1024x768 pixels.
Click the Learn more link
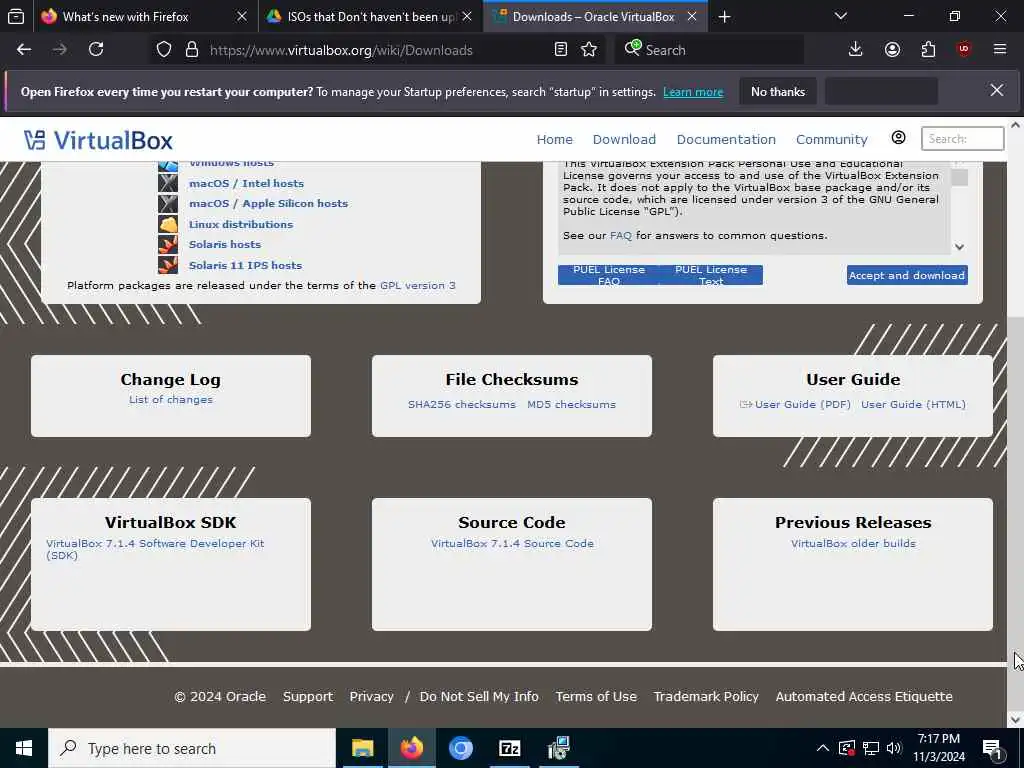click(693, 92)
